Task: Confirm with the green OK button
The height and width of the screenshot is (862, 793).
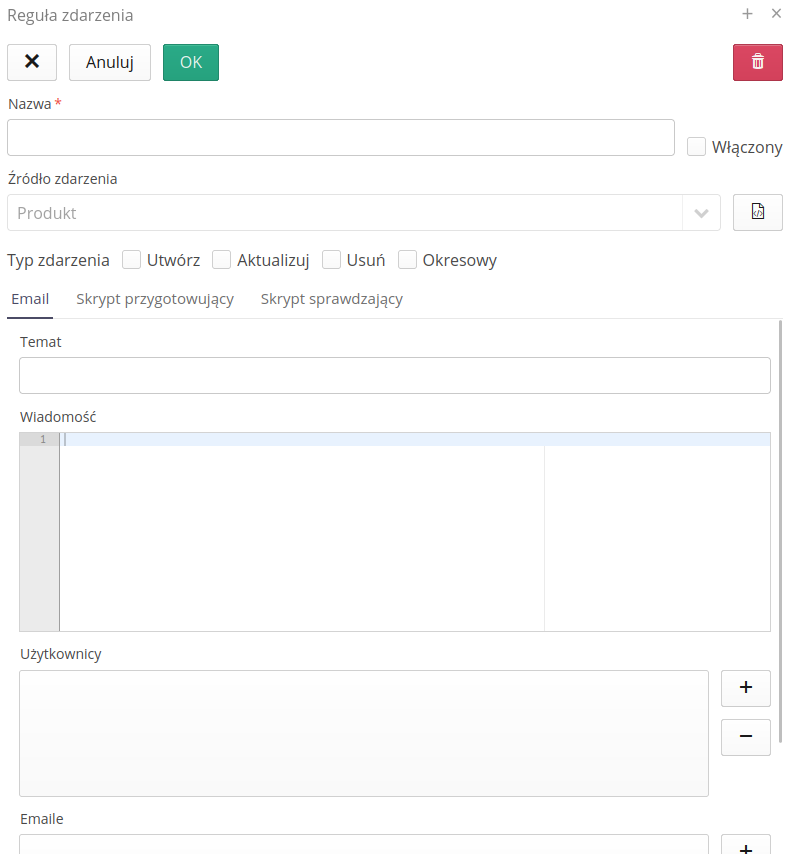Action: click(x=190, y=62)
